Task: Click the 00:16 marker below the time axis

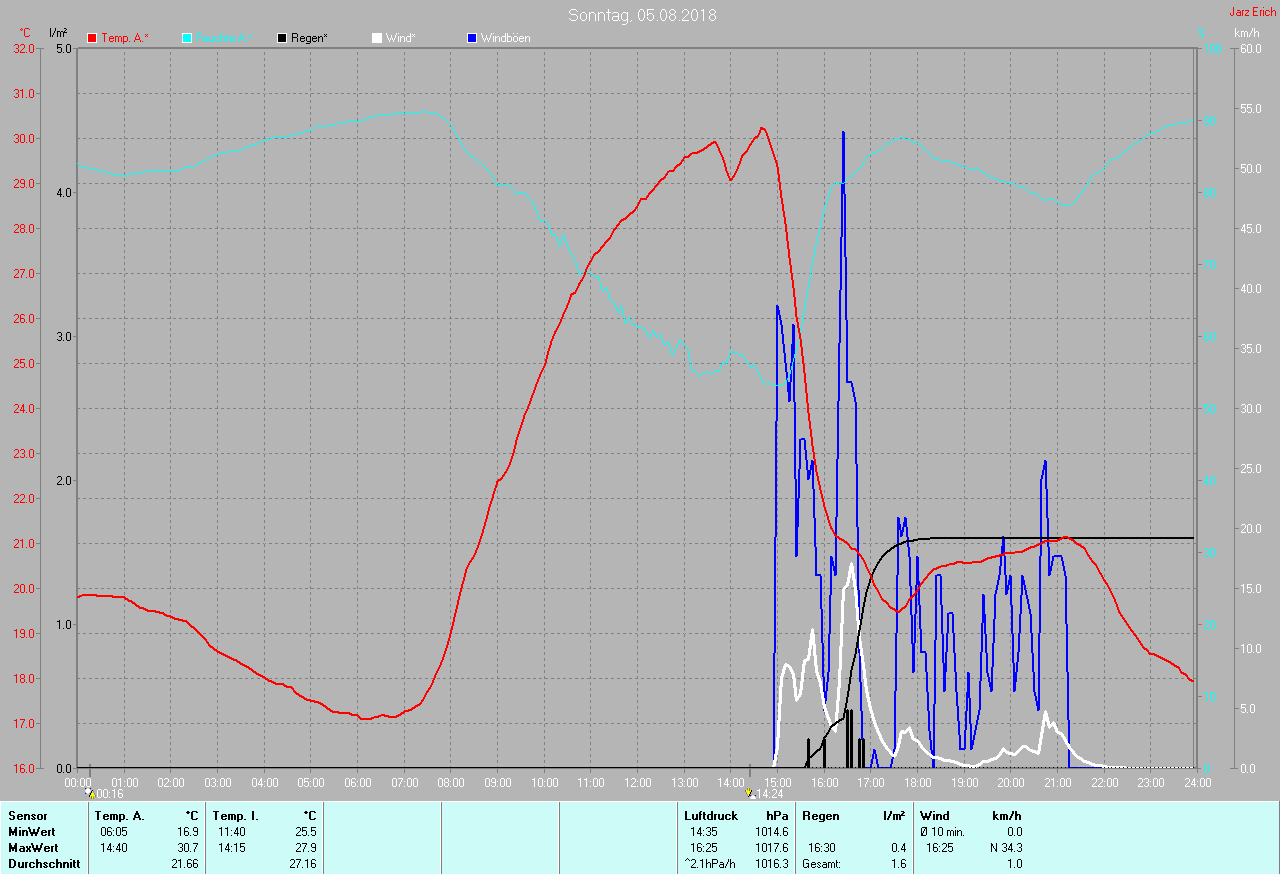Action: 106,794
